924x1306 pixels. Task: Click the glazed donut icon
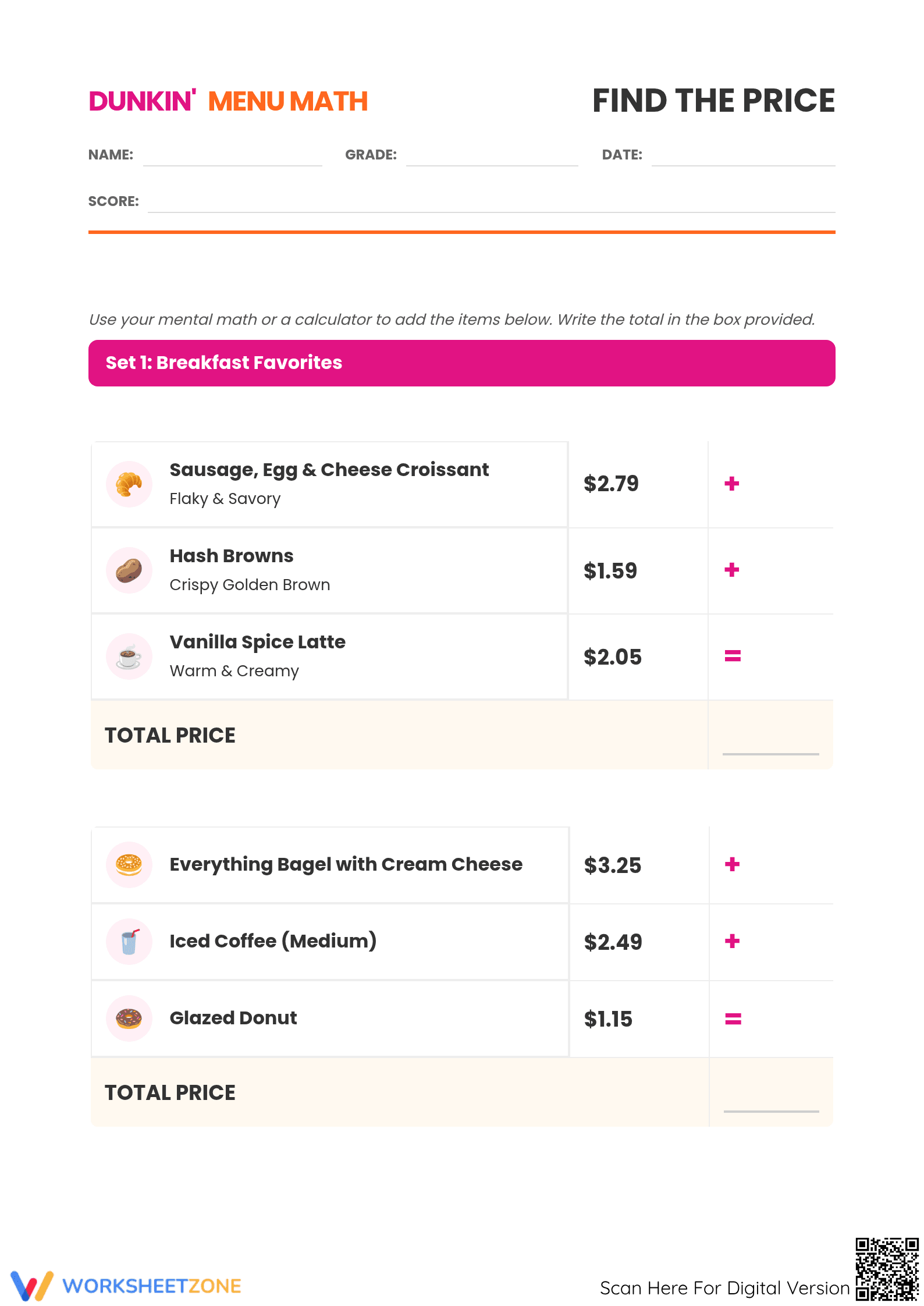(129, 1018)
